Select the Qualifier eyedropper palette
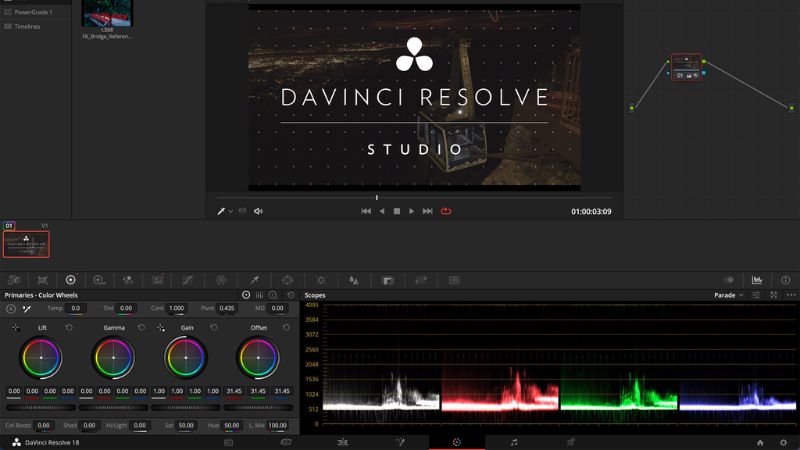The image size is (800, 450). tap(254, 280)
